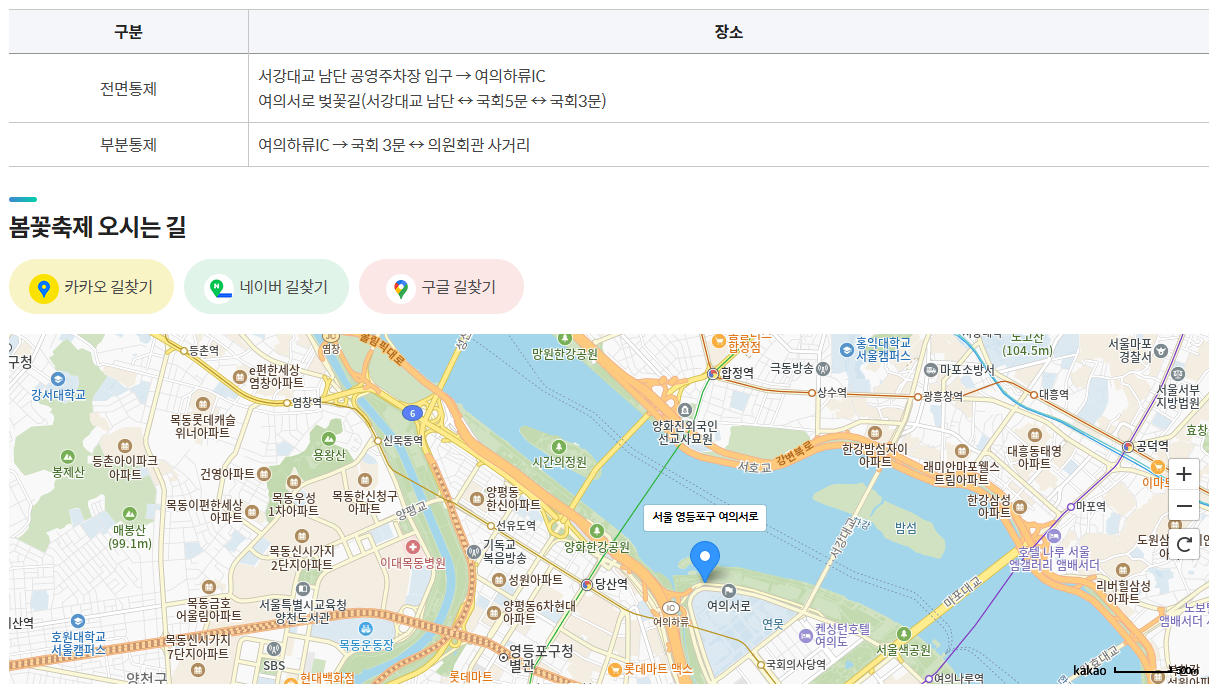Click 당산역 subway station icon
The width and height of the screenshot is (1221, 700).
pos(587,584)
